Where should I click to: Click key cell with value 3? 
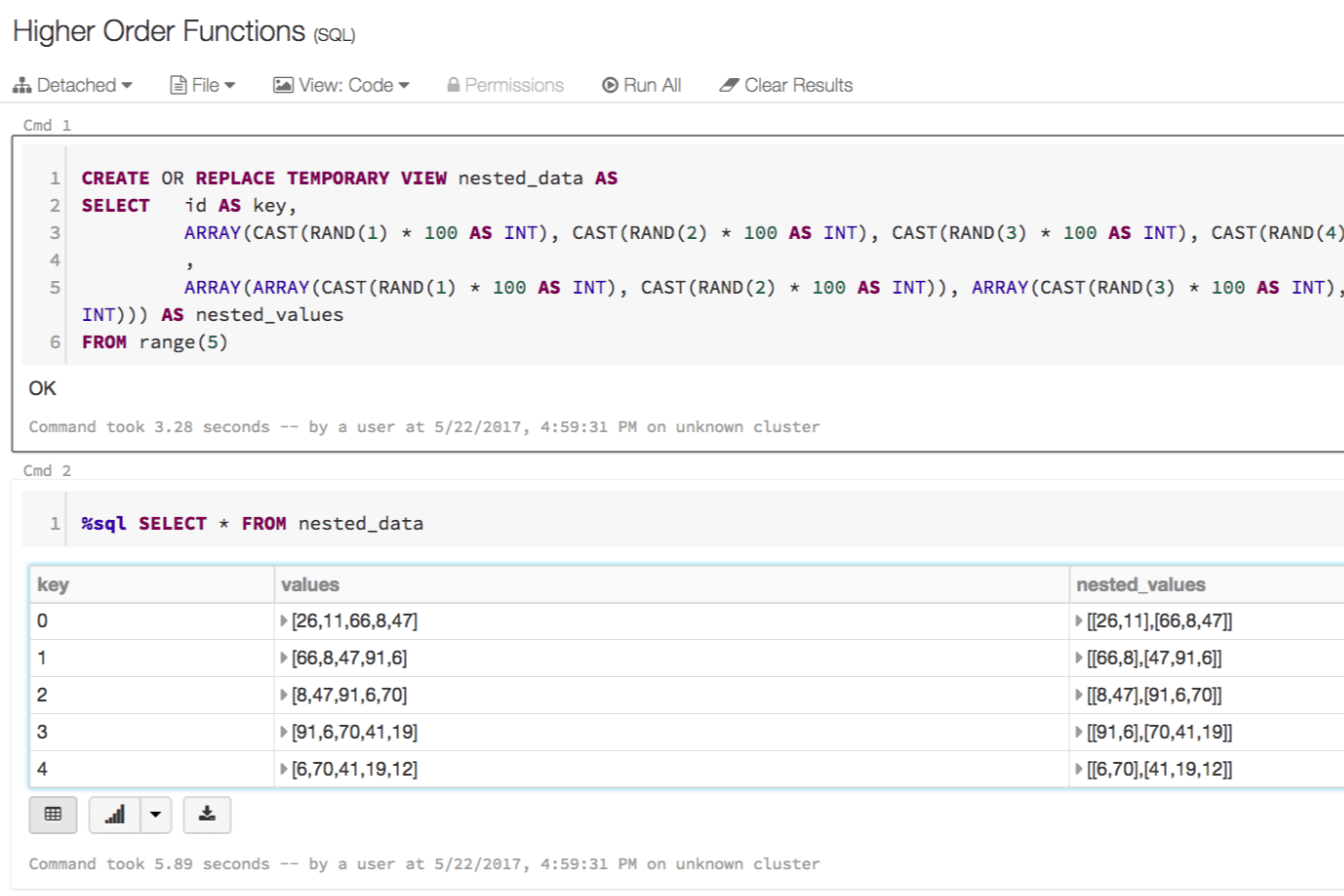[x=152, y=733]
